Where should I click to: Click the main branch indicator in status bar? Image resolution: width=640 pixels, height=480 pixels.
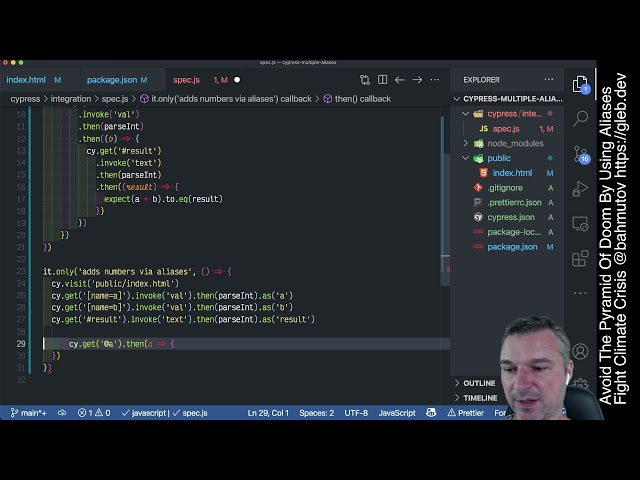tap(28, 413)
